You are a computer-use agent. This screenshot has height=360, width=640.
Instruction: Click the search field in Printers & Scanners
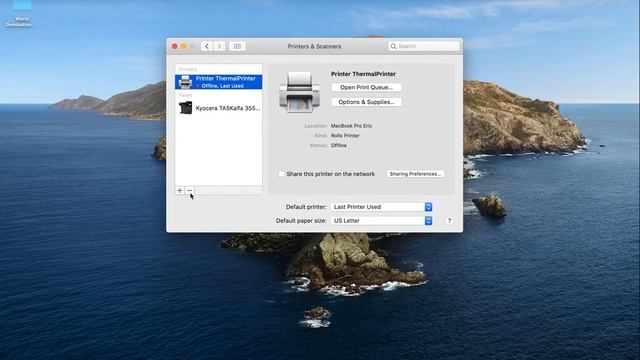[x=424, y=46]
